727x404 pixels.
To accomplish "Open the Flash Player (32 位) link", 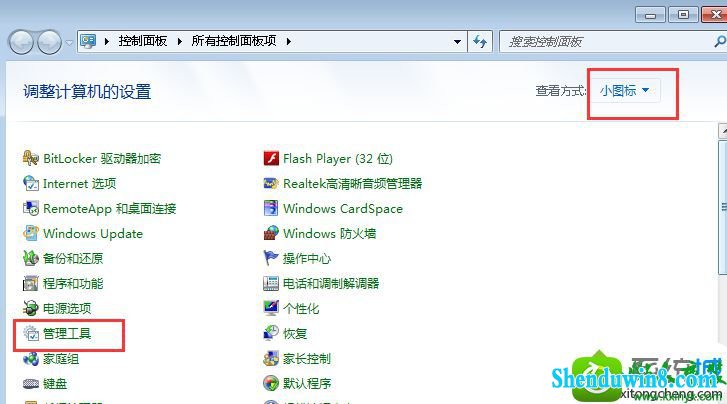I will click(338, 159).
